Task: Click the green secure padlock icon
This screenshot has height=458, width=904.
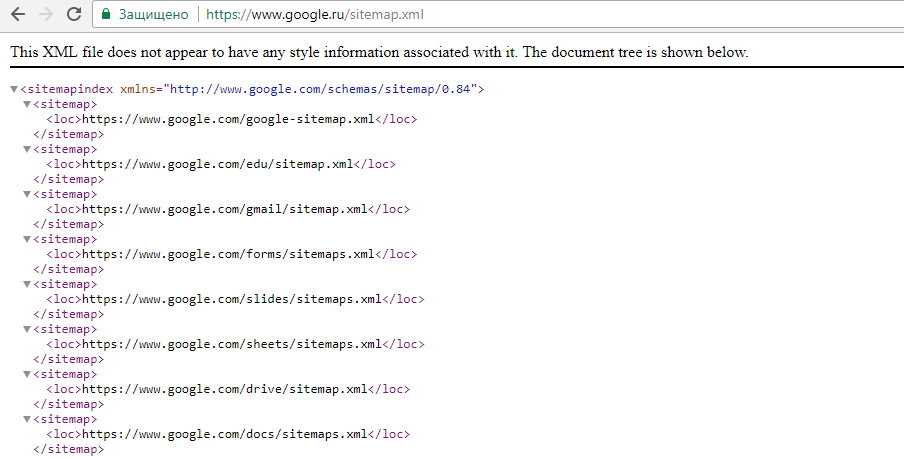Action: click(x=106, y=14)
